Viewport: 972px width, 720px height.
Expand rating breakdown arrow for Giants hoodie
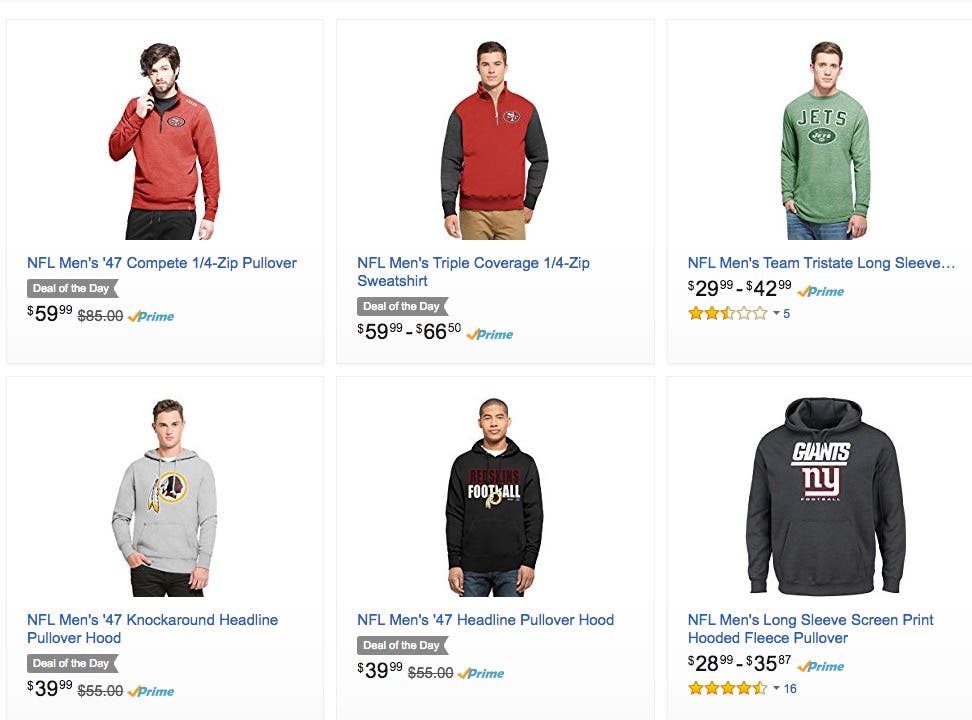[776, 689]
